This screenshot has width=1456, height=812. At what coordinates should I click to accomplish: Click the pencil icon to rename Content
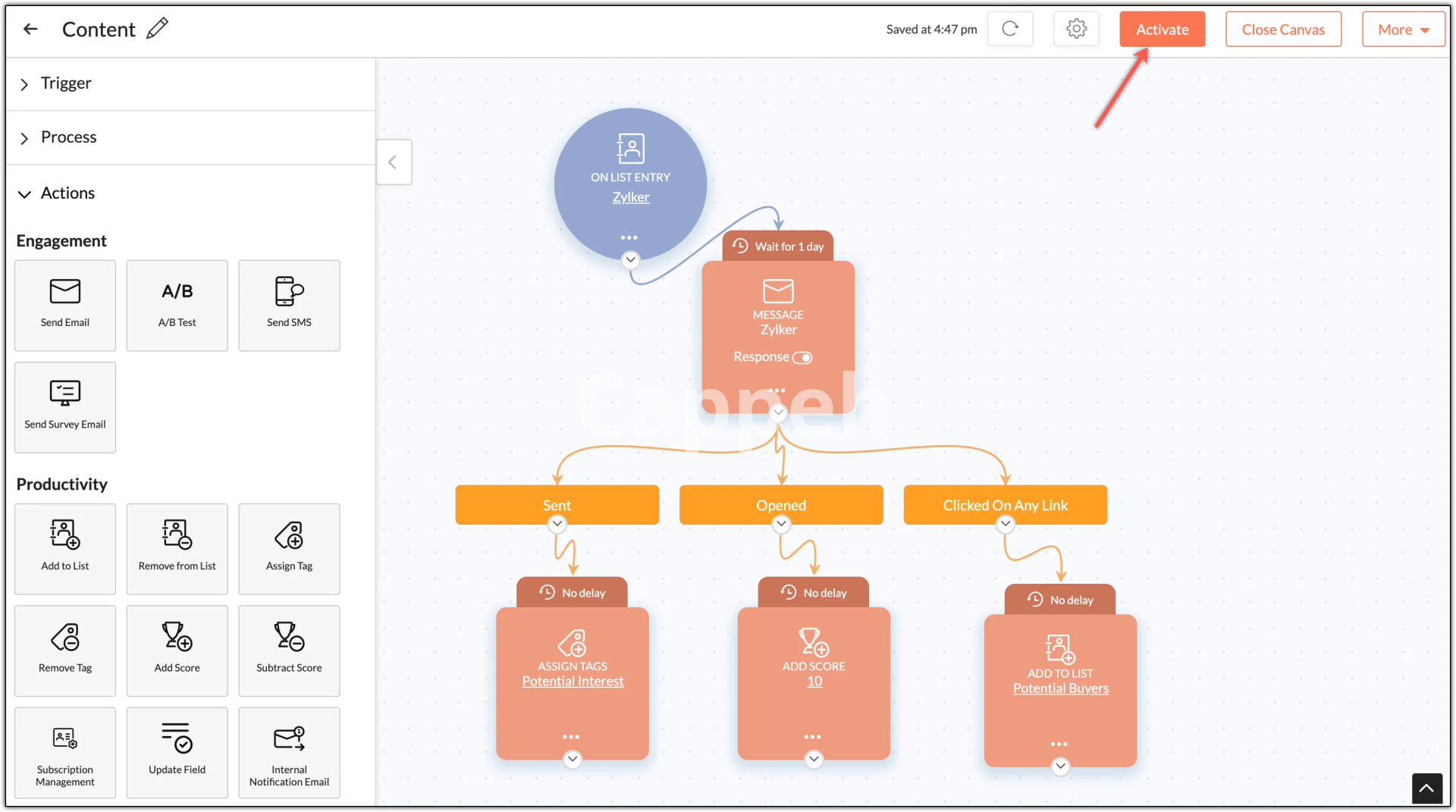coord(157,29)
